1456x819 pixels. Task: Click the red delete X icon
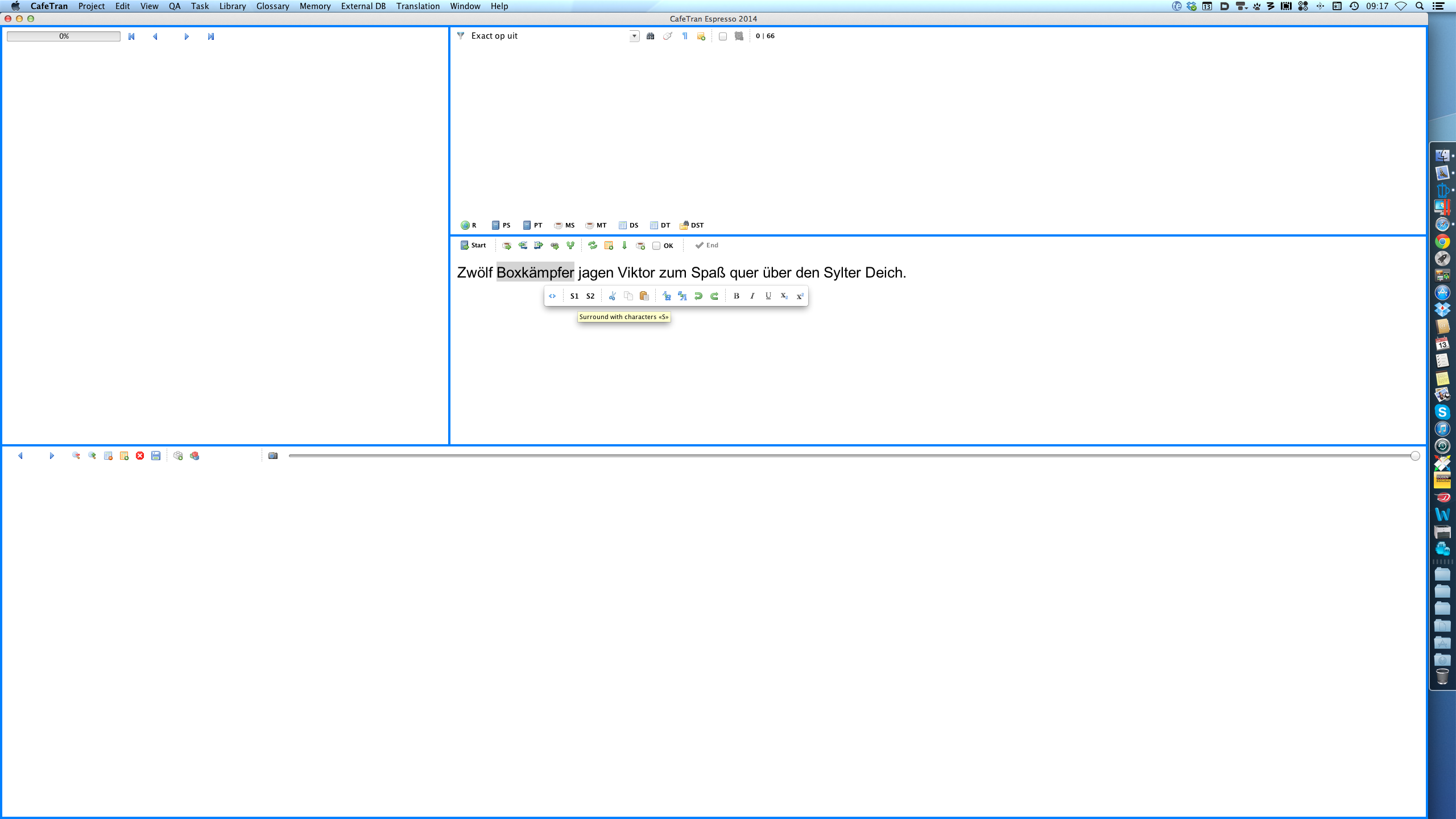(140, 456)
